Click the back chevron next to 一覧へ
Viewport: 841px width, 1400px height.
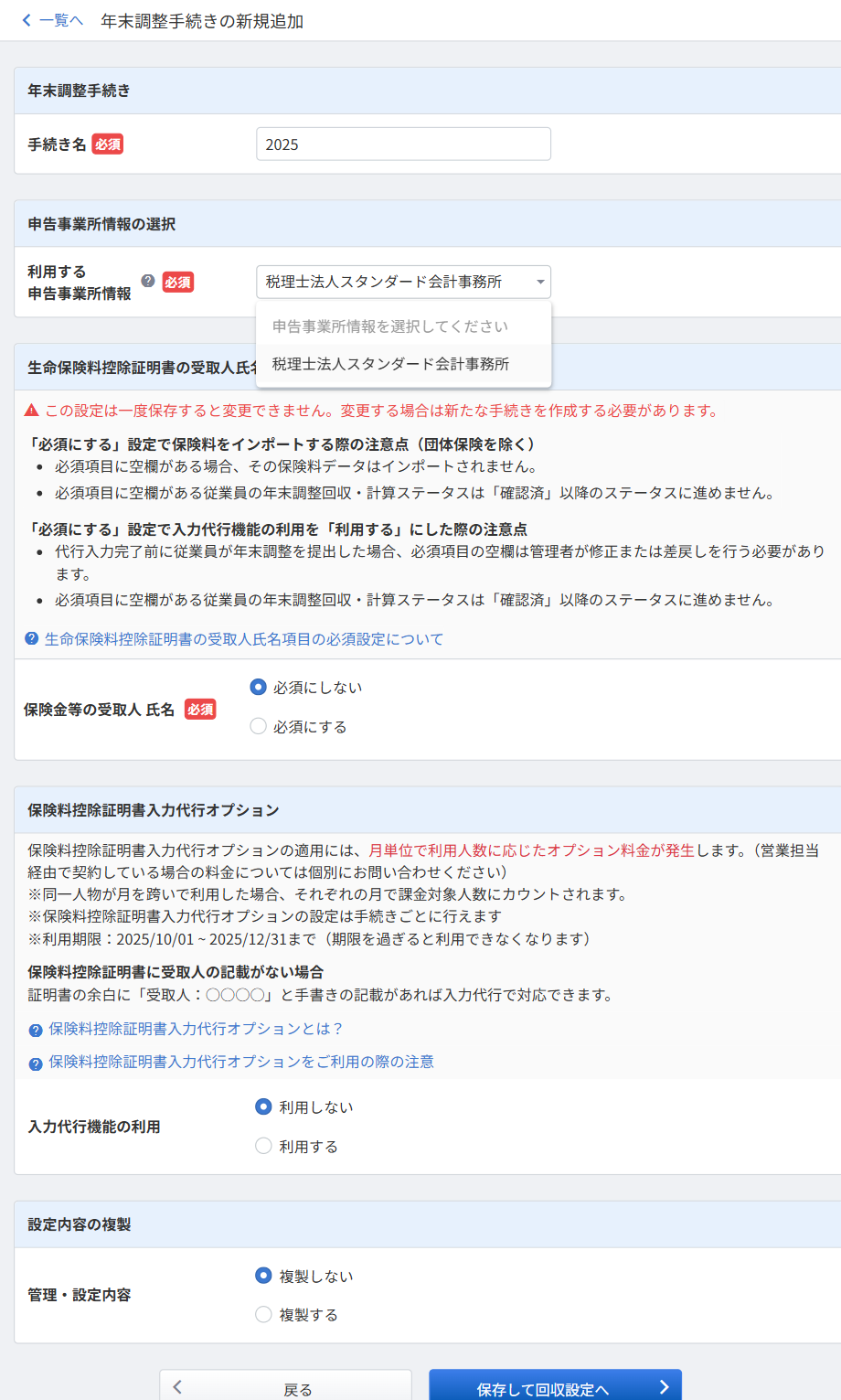pyautogui.click(x=27, y=20)
